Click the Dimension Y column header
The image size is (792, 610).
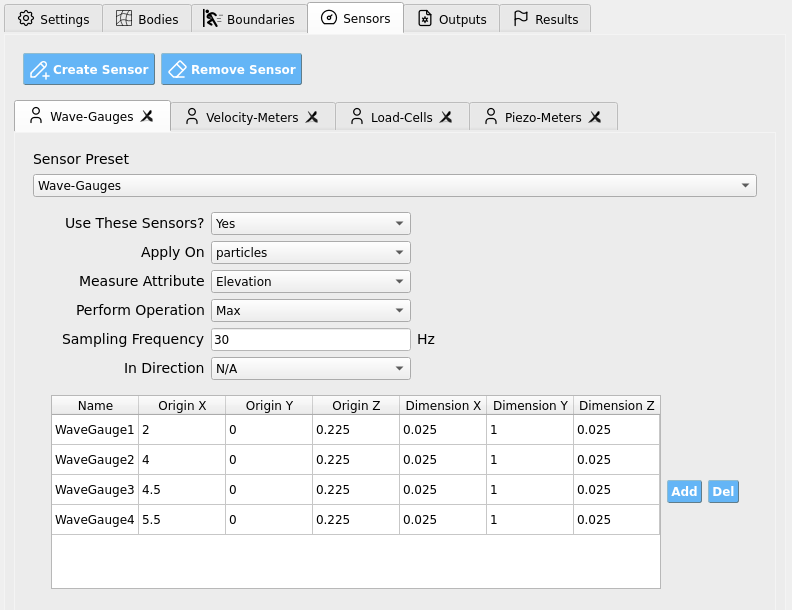click(529, 405)
